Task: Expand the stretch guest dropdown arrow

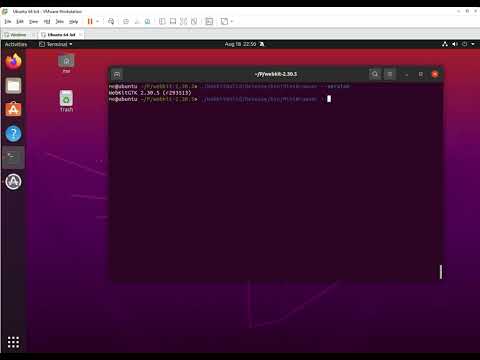Action: click(x=232, y=21)
